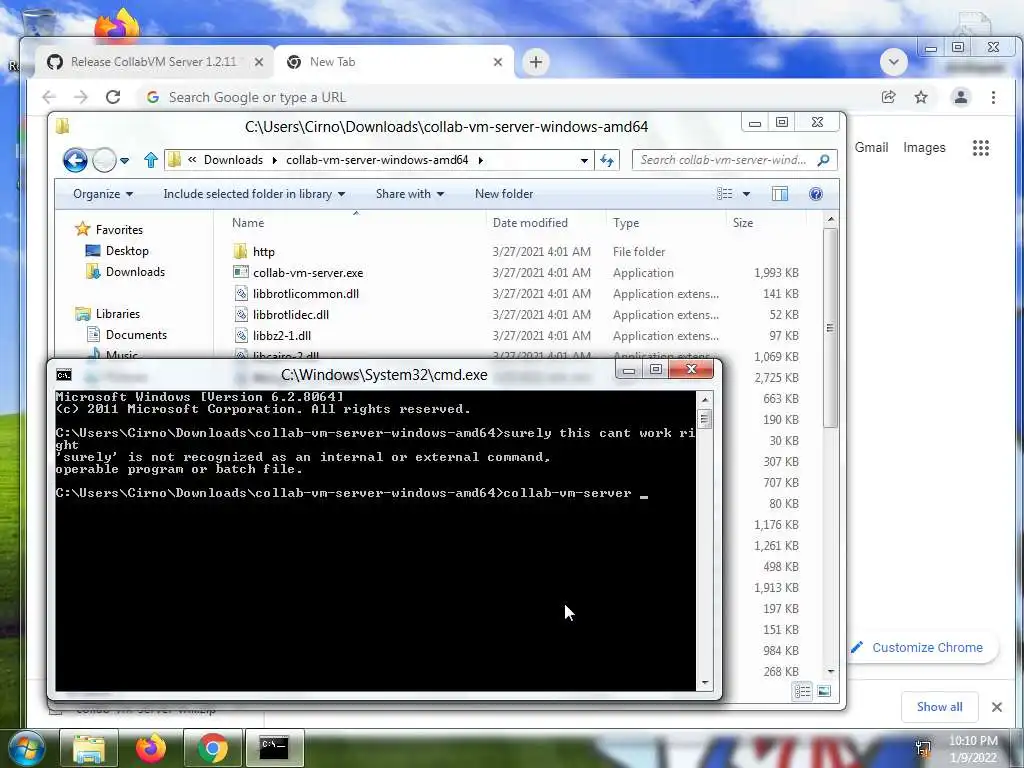Viewport: 1024px width, 768px height.
Task: Click the Explorer Forward navigation arrow
Action: 104,160
